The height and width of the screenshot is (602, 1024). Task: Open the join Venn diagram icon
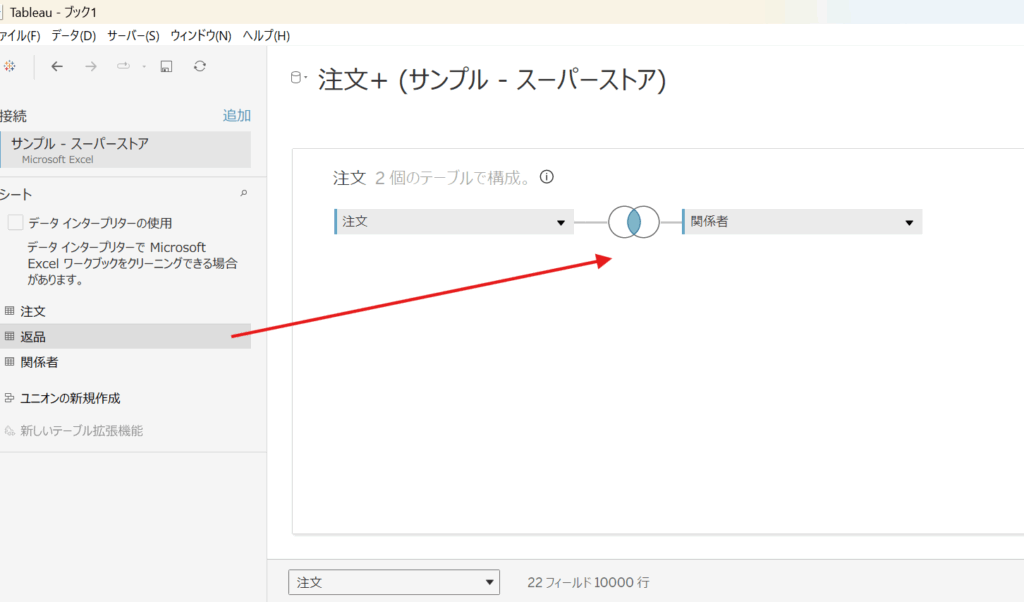click(633, 222)
